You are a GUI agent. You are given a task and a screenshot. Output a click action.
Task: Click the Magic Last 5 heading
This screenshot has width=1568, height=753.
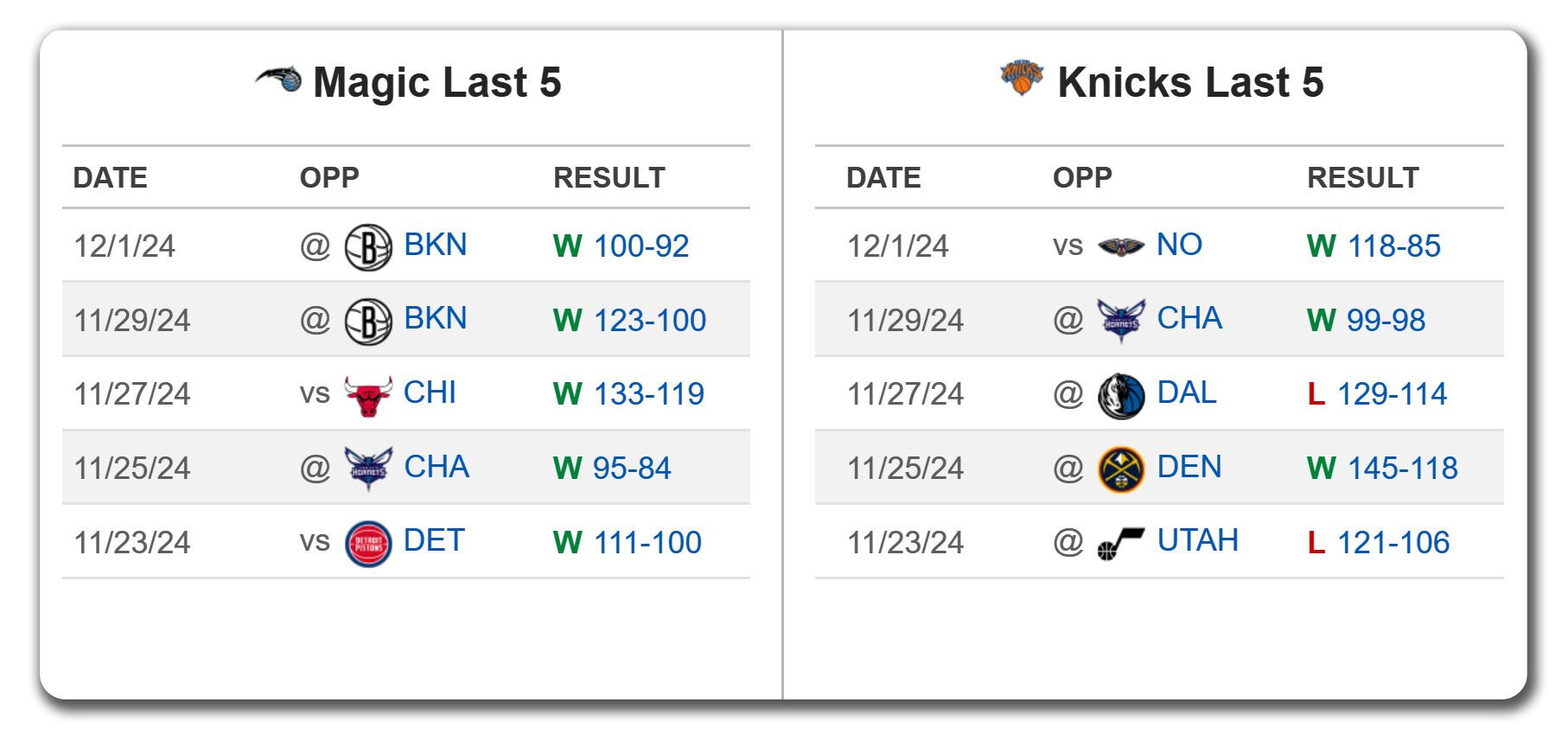[437, 83]
